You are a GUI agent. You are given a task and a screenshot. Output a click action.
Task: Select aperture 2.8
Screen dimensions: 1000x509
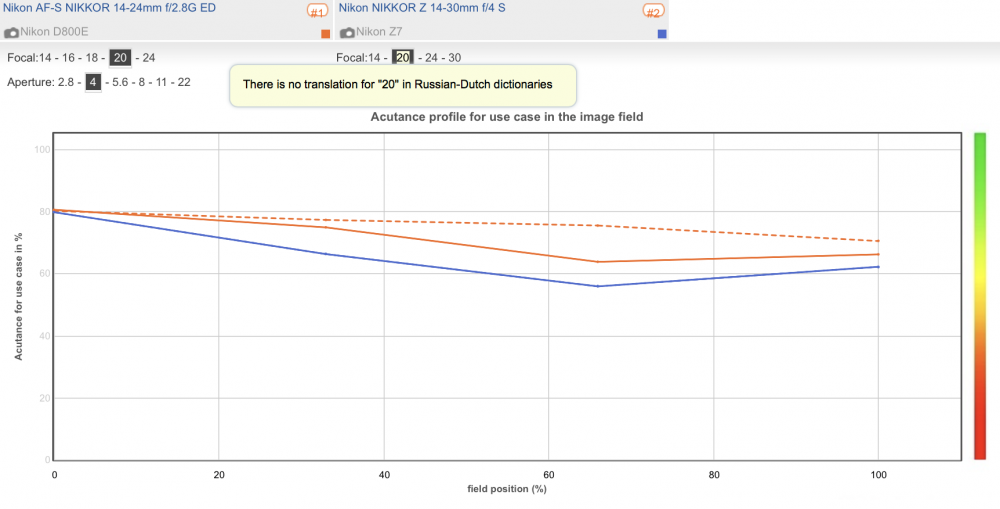[66, 82]
